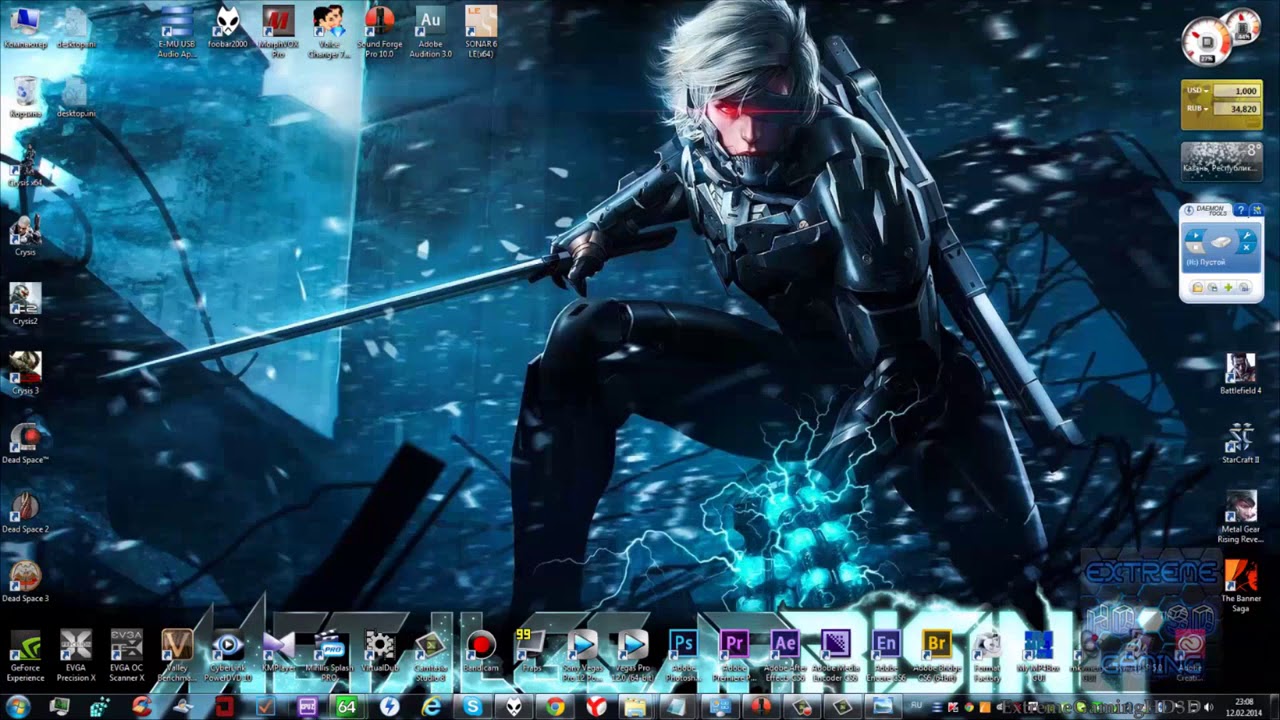This screenshot has height=720, width=1280.
Task: Launch StarCraft II shortcut
Action: 1241,443
